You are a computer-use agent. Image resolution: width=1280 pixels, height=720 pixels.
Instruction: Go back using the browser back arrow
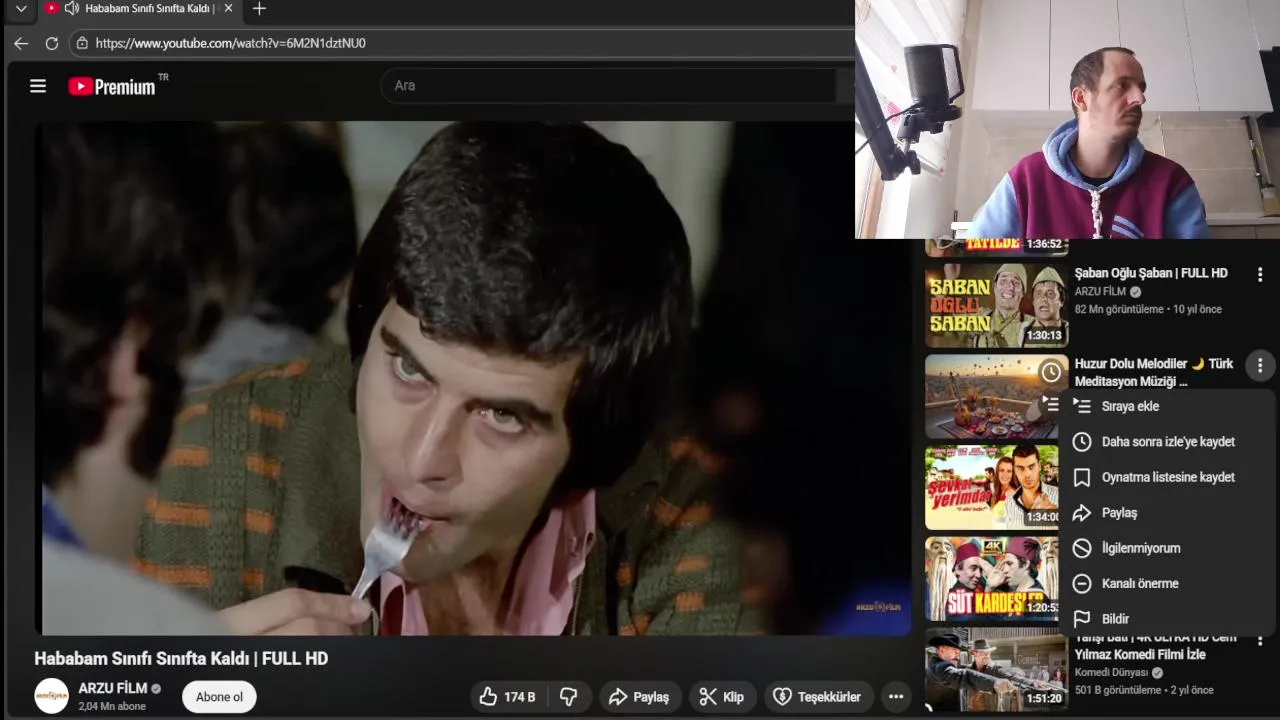pyautogui.click(x=20, y=43)
